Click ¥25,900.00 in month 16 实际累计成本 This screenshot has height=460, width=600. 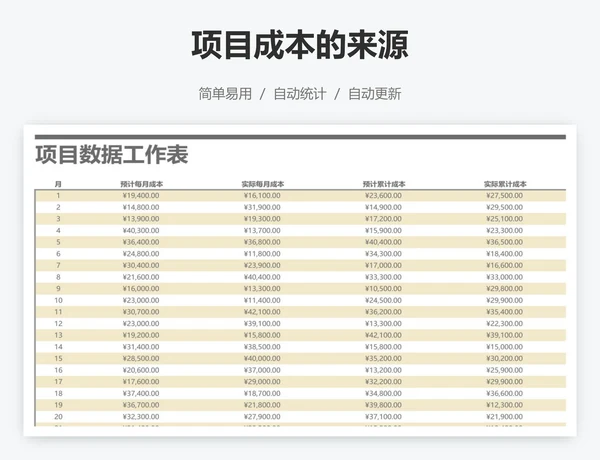coord(505,370)
